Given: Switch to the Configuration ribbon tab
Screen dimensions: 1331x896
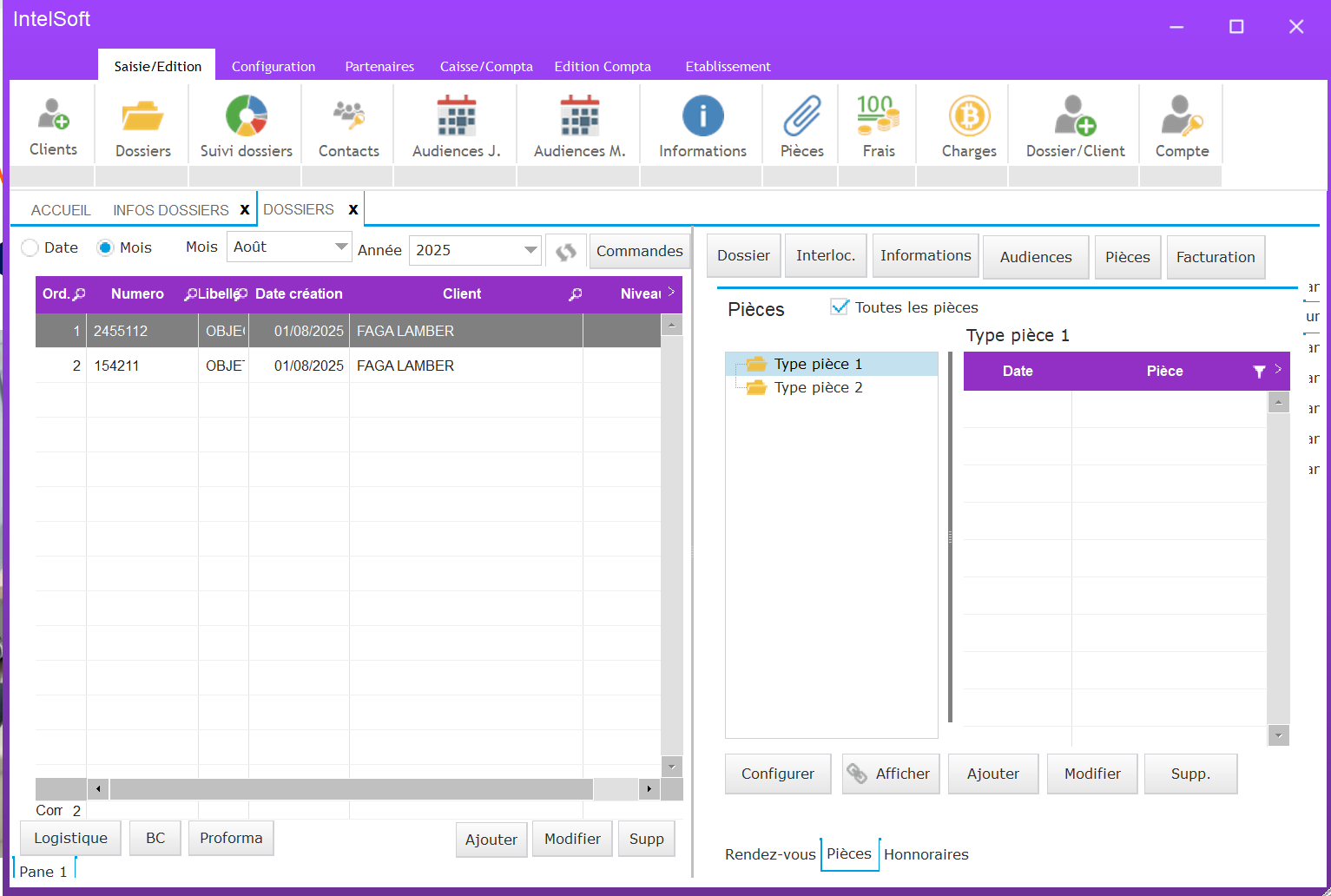Looking at the screenshot, I should (273, 67).
